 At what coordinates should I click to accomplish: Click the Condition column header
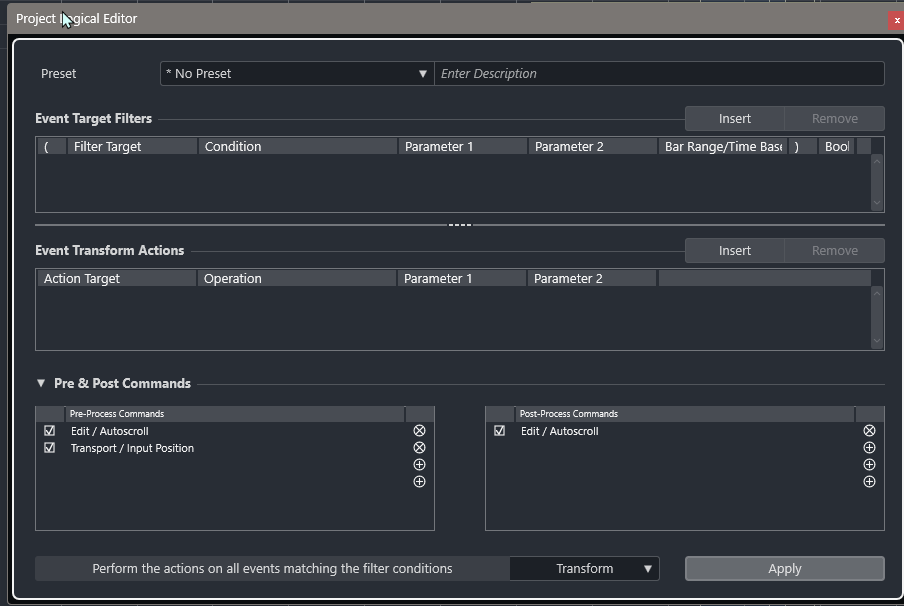tap(298, 146)
